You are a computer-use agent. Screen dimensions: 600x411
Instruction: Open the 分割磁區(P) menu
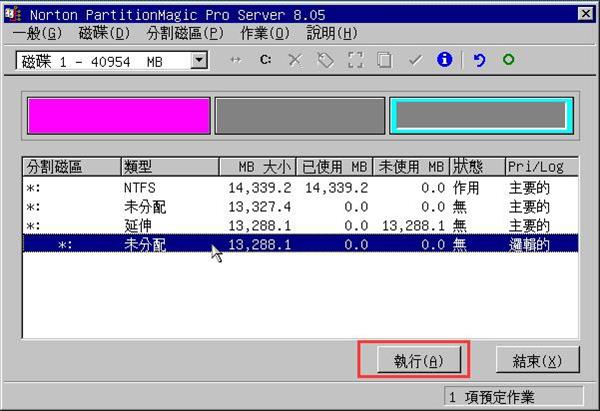(185, 33)
